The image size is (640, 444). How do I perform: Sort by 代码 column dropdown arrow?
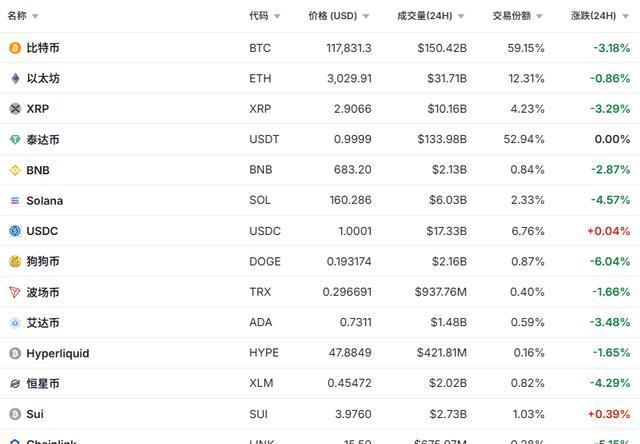point(277,16)
